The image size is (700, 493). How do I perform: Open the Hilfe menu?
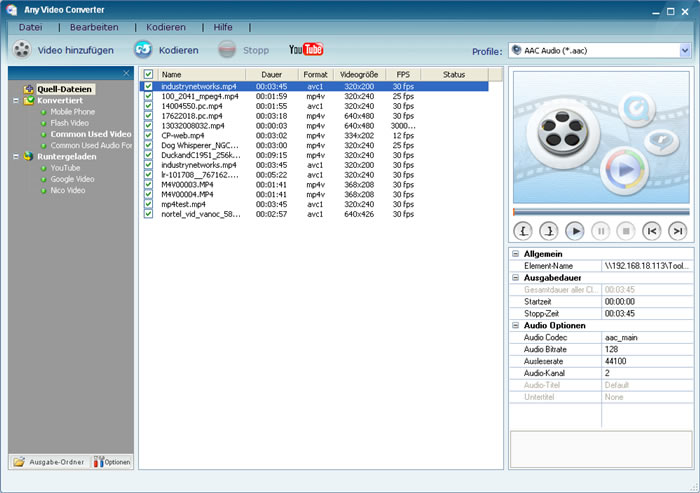[x=223, y=27]
